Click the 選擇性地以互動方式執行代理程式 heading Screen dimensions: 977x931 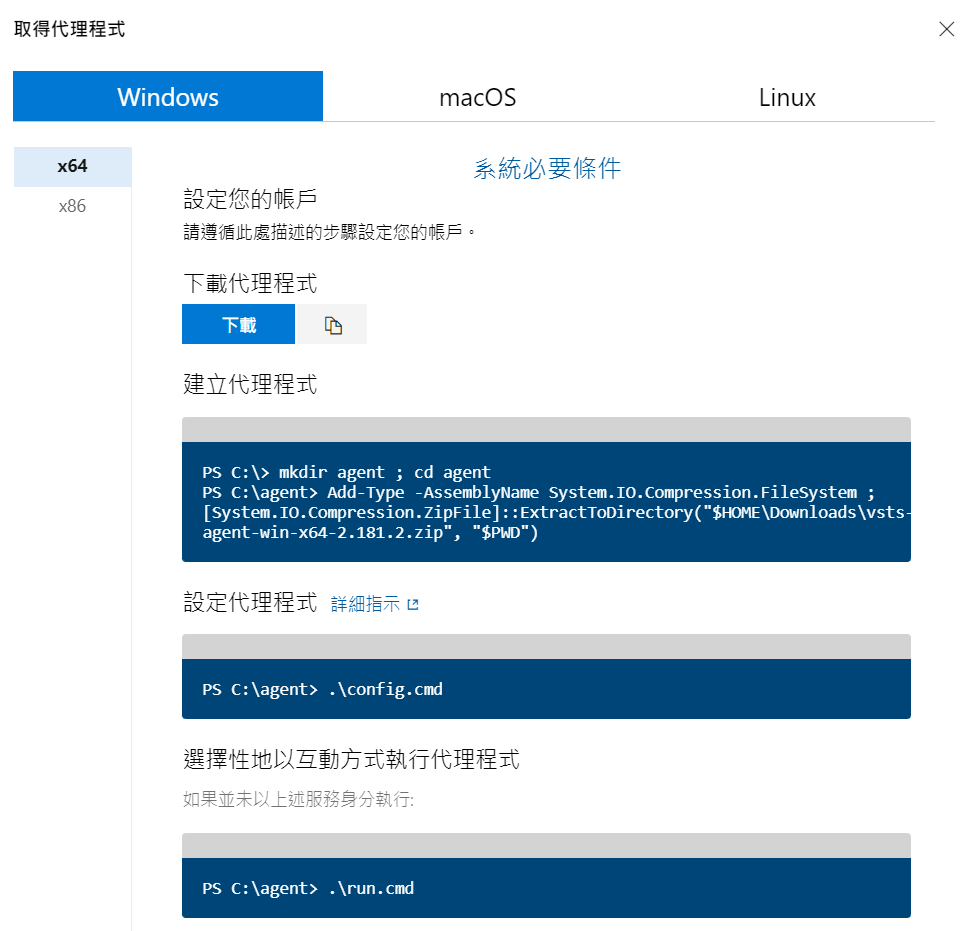coord(351,759)
